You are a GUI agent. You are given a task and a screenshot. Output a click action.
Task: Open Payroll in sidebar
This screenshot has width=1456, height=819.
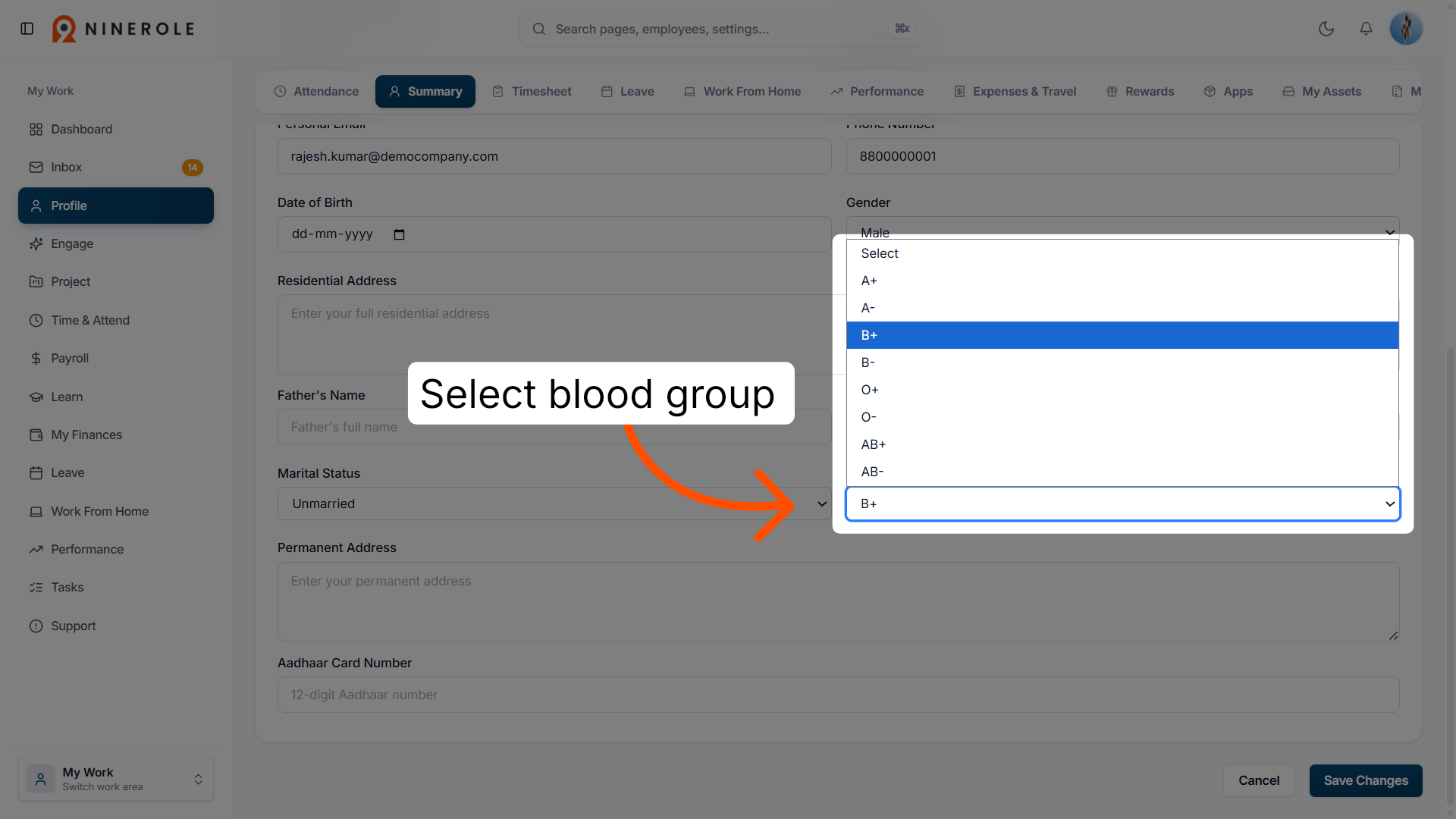pyautogui.click(x=116, y=358)
